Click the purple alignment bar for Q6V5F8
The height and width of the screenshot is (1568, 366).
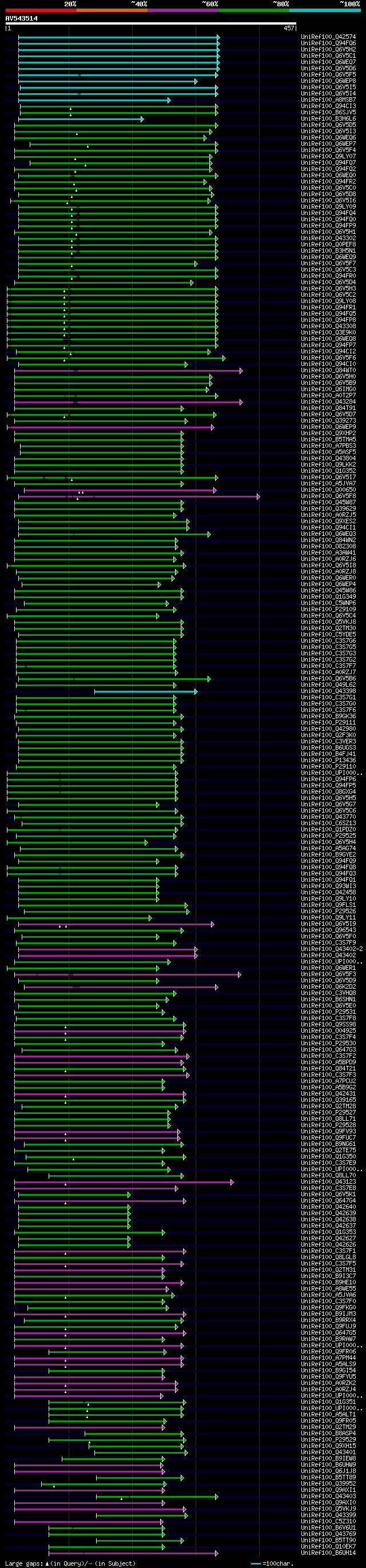(x=139, y=497)
